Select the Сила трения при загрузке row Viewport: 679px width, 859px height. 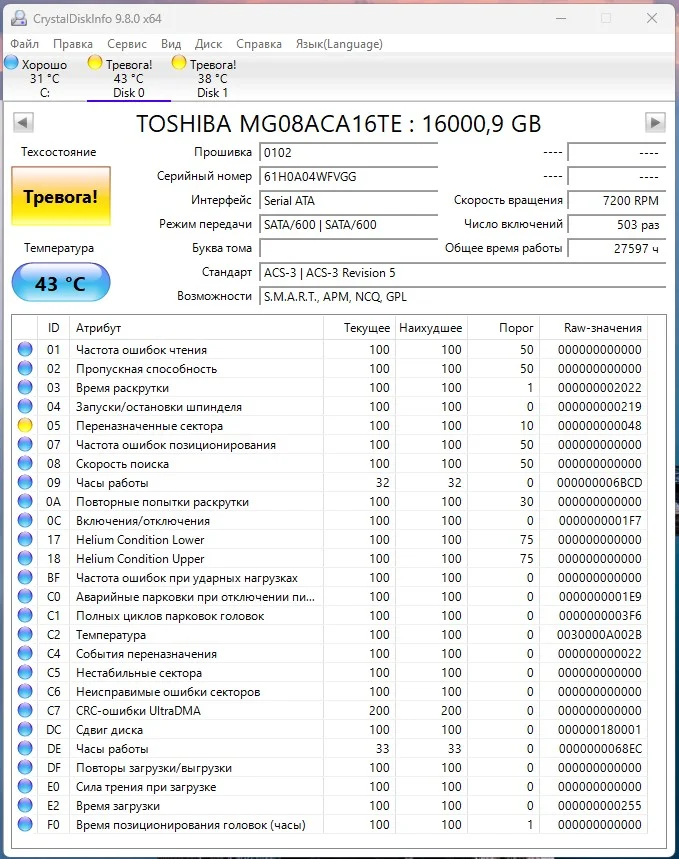329,787
